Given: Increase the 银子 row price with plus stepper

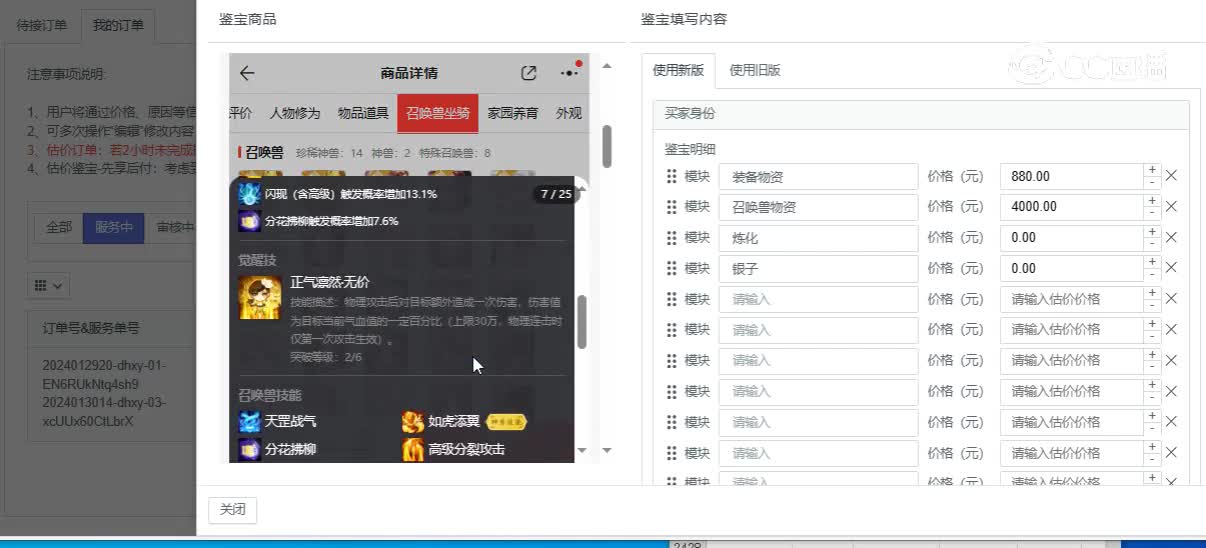Looking at the screenshot, I should 1152,262.
